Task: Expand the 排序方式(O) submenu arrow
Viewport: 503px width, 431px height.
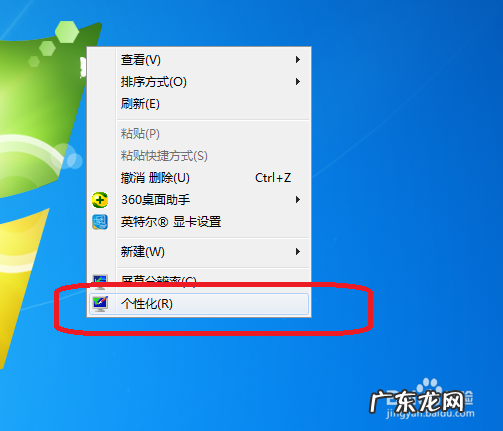Action: point(298,82)
